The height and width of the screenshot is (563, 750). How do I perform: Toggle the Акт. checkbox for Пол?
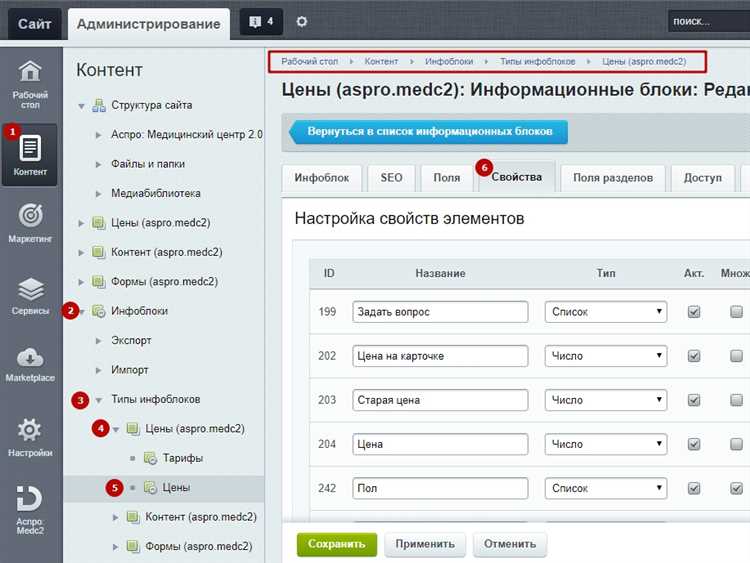coord(694,488)
